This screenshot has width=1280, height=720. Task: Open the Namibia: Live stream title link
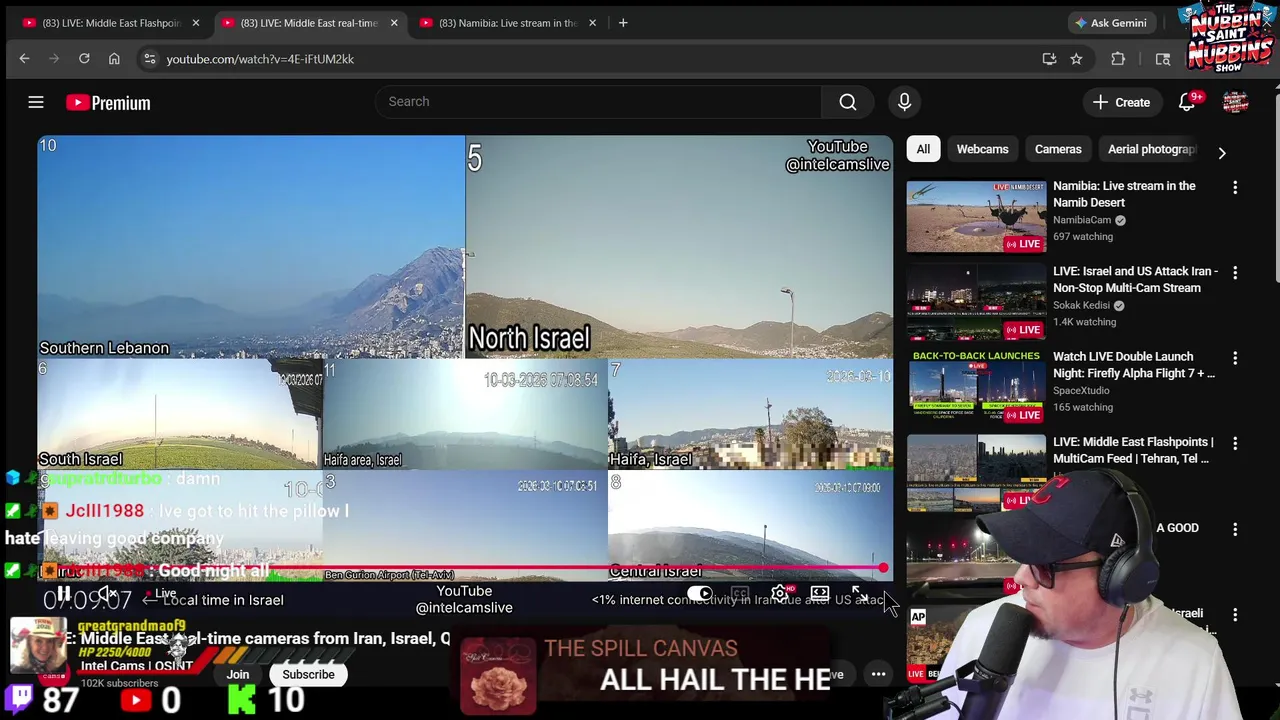(1124, 194)
